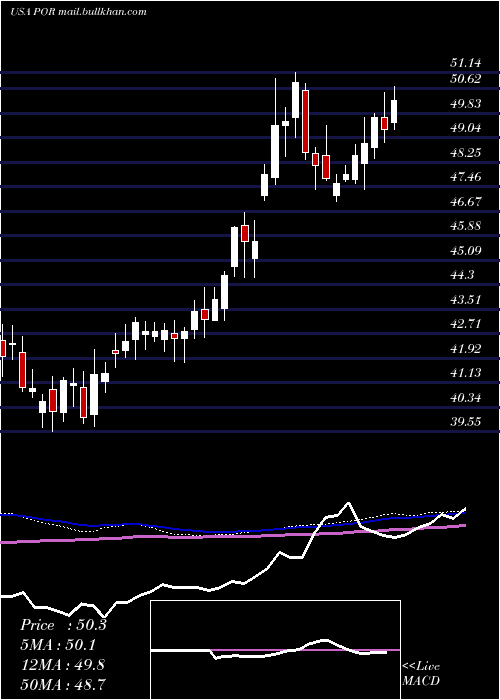This screenshot has height=700, width=500.
Task: Click the 48.25 price axis label
Action: [465, 153]
